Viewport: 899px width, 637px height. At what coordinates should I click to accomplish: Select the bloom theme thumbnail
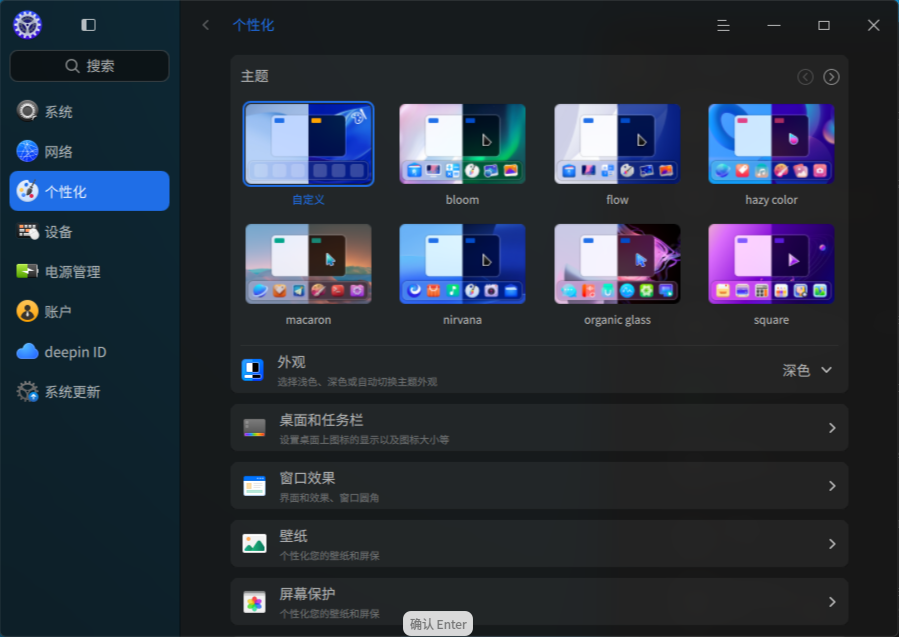click(x=463, y=144)
